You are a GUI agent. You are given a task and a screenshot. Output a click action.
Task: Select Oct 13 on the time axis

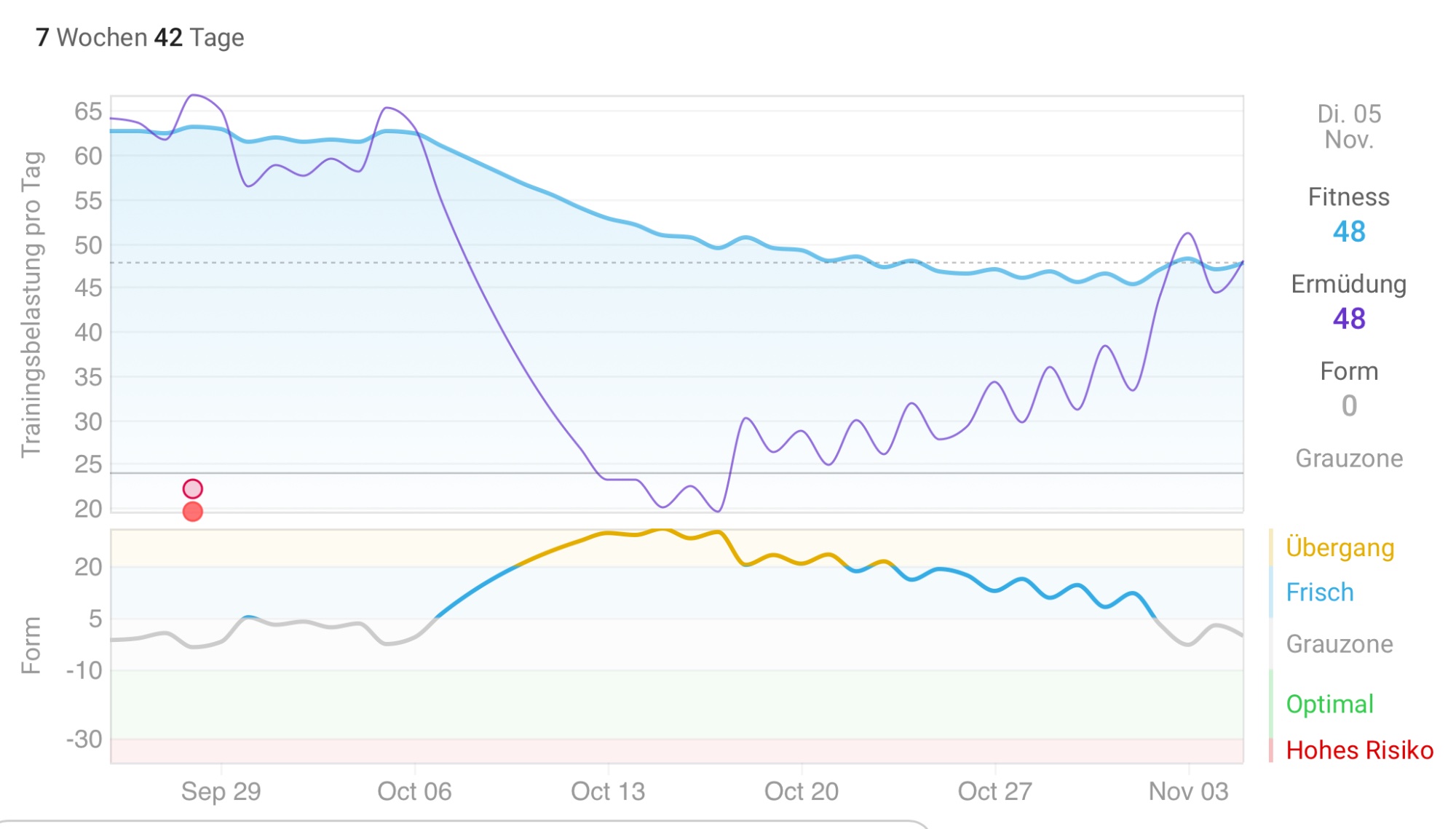pyautogui.click(x=608, y=791)
